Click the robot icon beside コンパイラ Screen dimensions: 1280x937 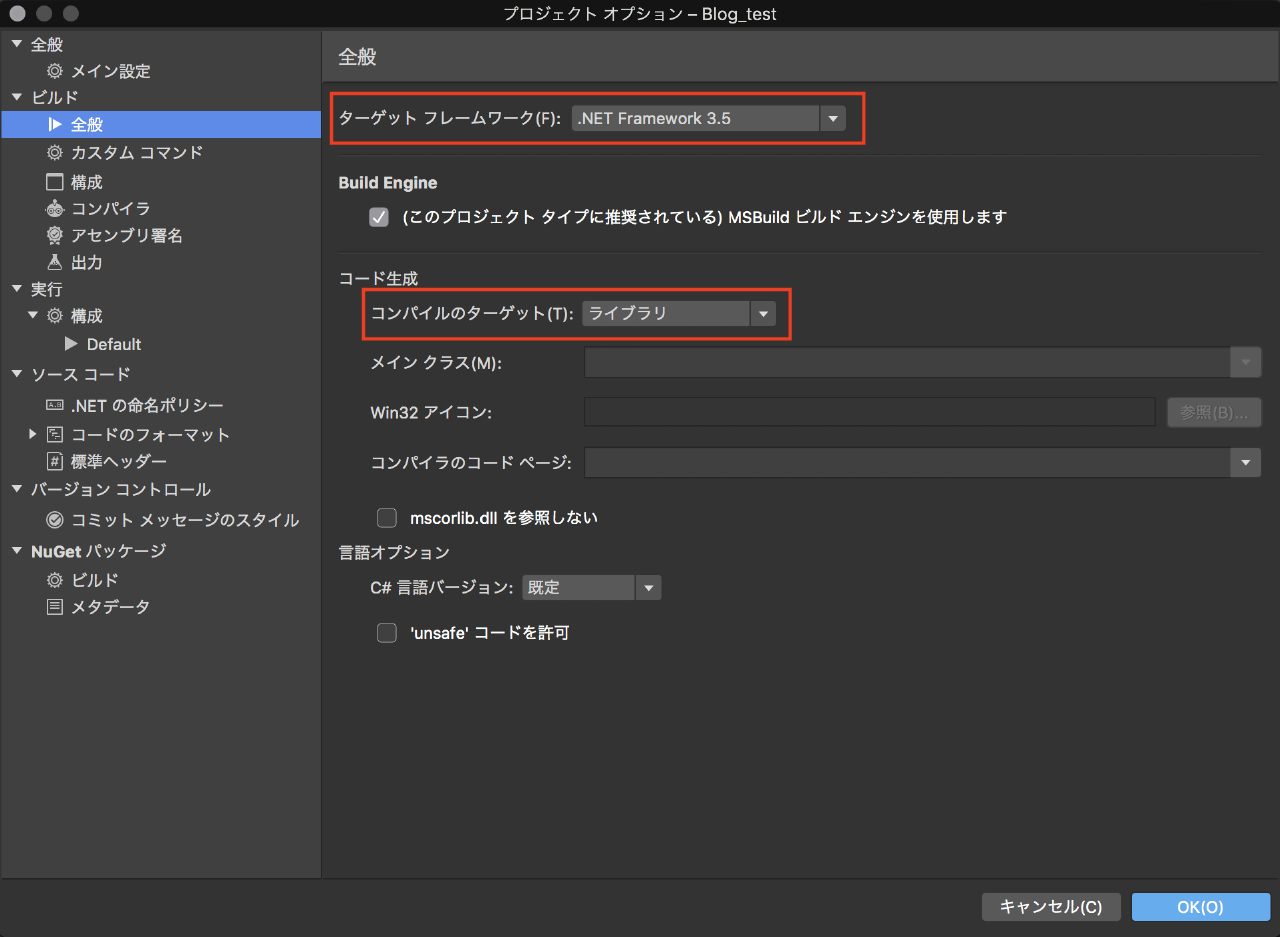click(54, 208)
